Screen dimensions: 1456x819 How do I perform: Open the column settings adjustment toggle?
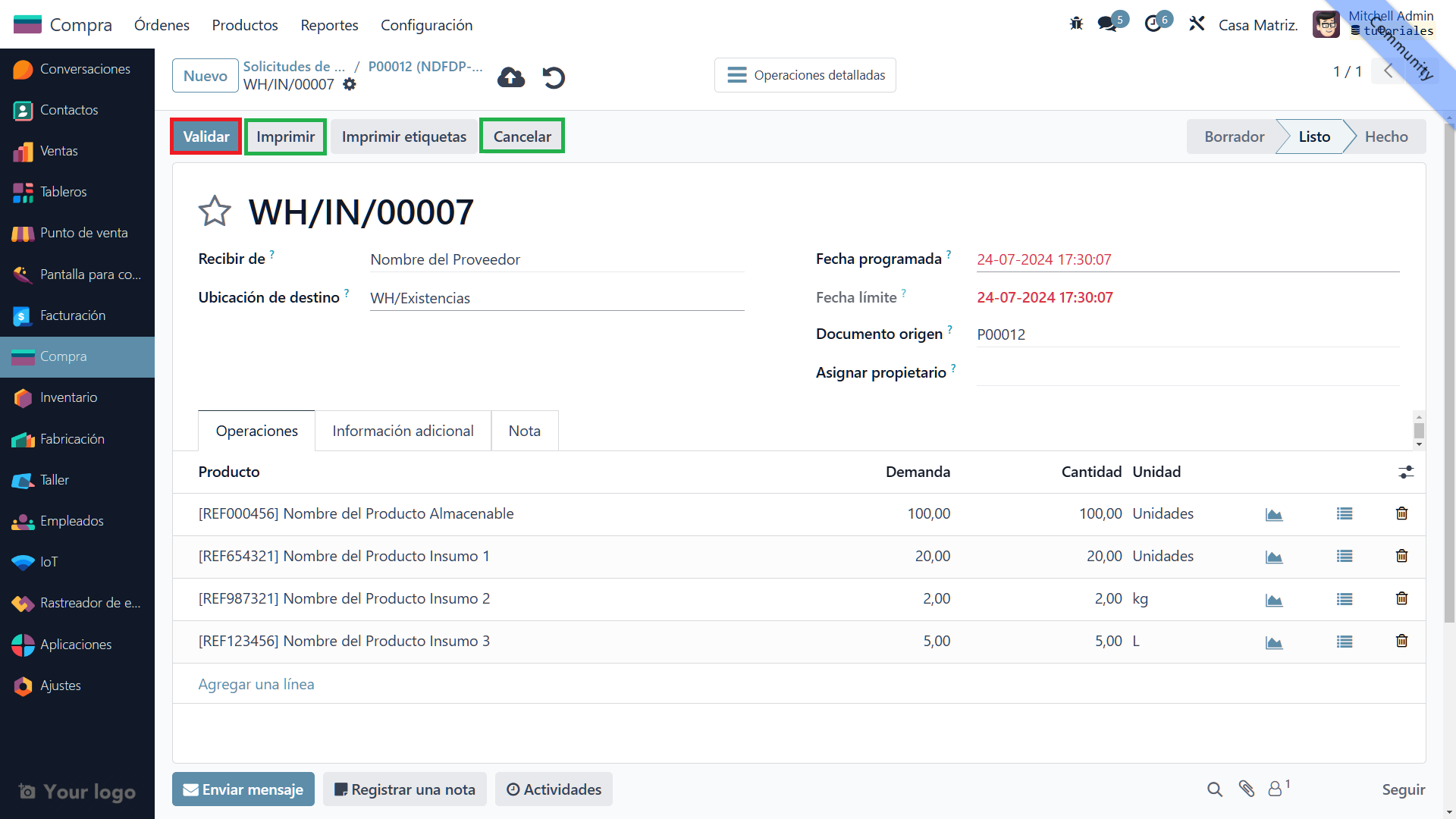point(1406,472)
